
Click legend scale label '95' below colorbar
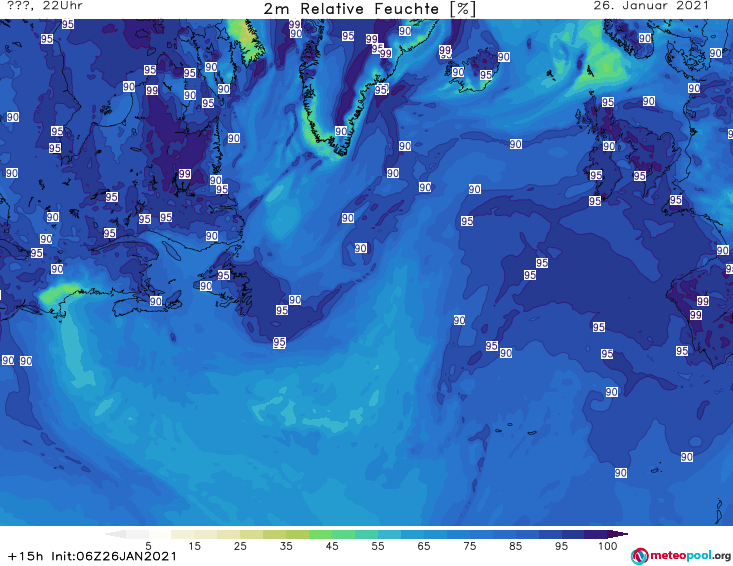pos(561,546)
